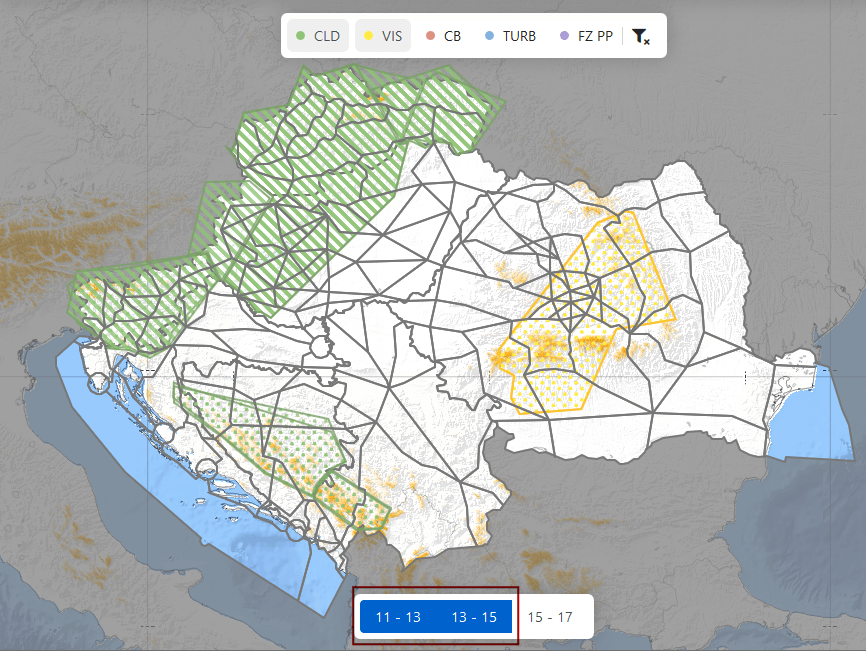This screenshot has height=651, width=866.
Task: Select the 11 - 13 time period
Action: point(398,617)
